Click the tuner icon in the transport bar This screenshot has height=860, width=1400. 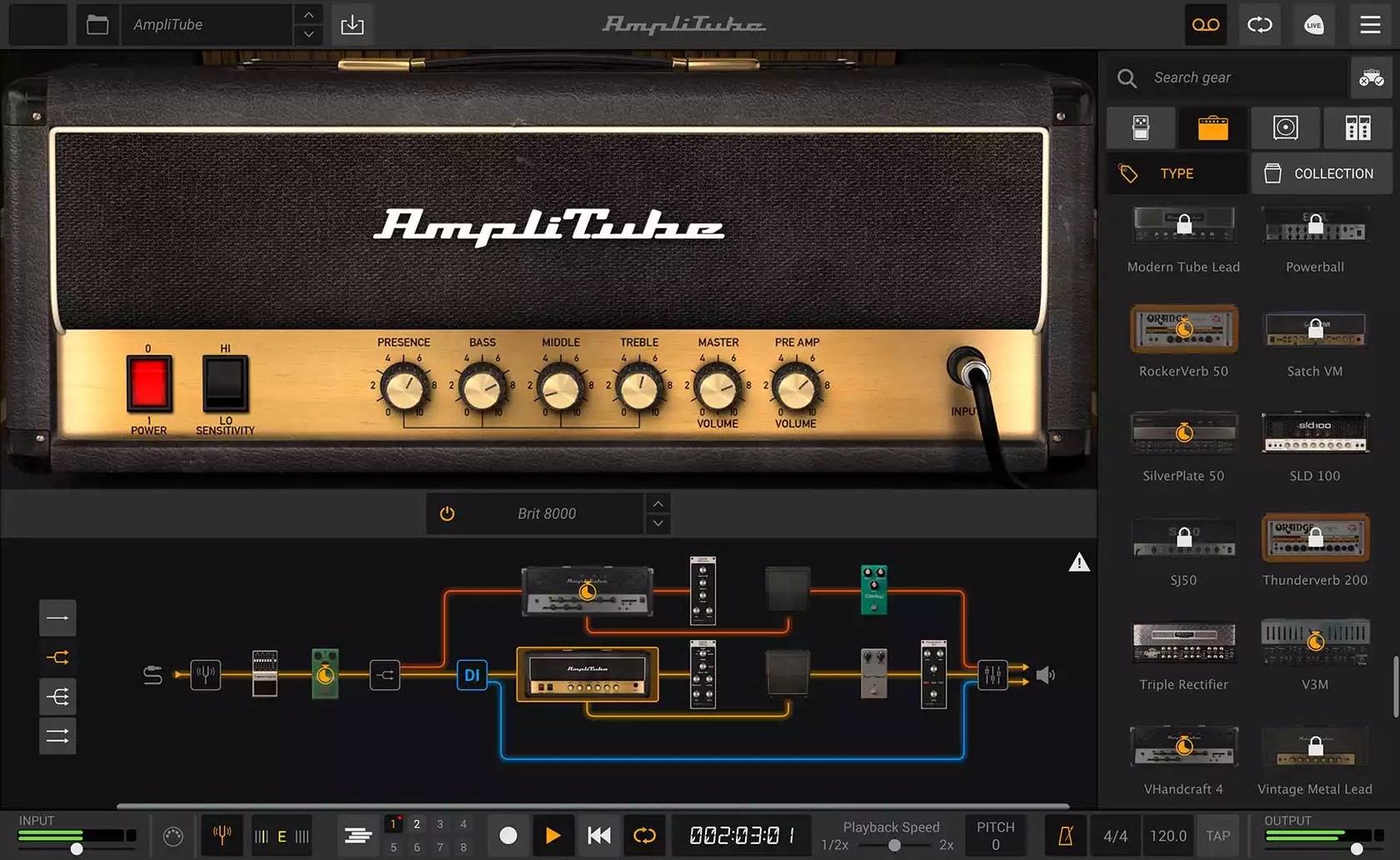coord(221,836)
